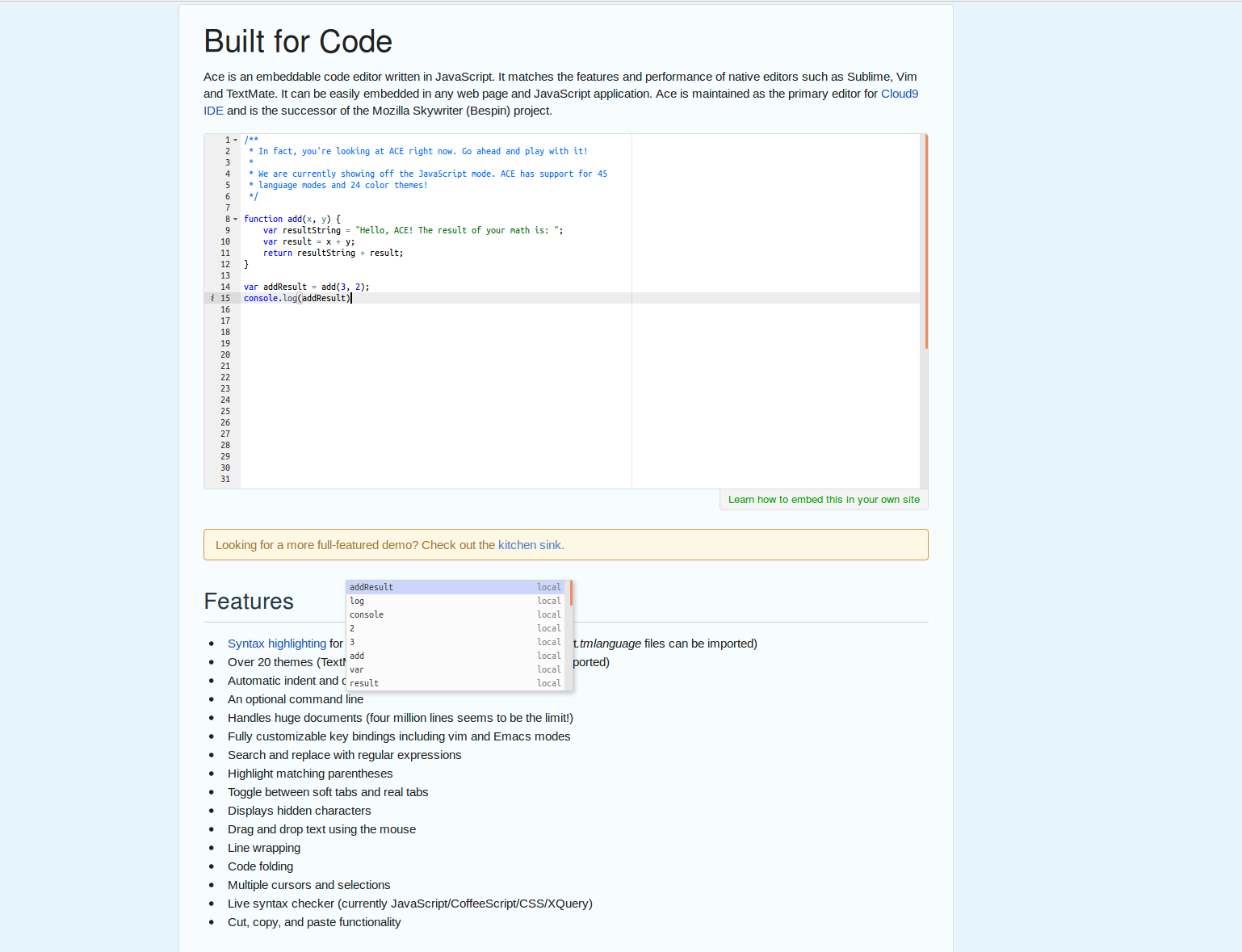Click line number 14 in the gutter
The image size is (1242, 952).
pos(224,287)
